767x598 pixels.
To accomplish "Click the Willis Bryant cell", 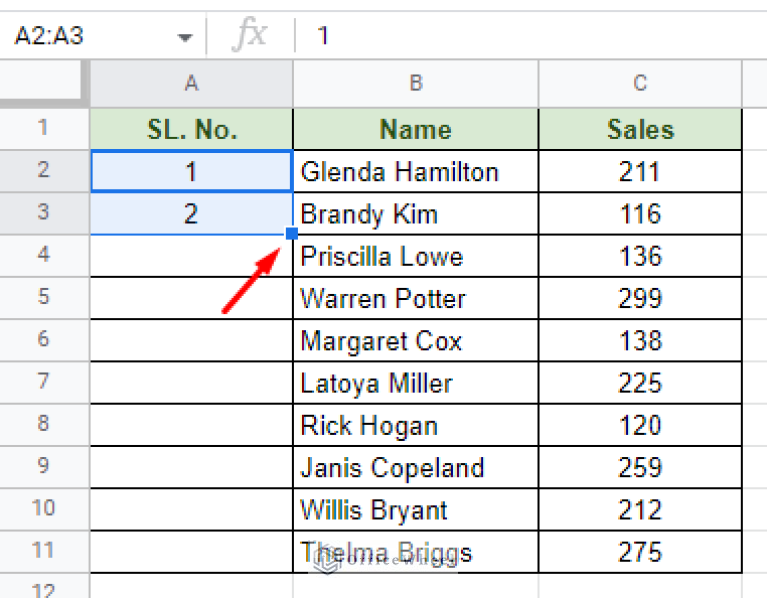I will point(415,510).
